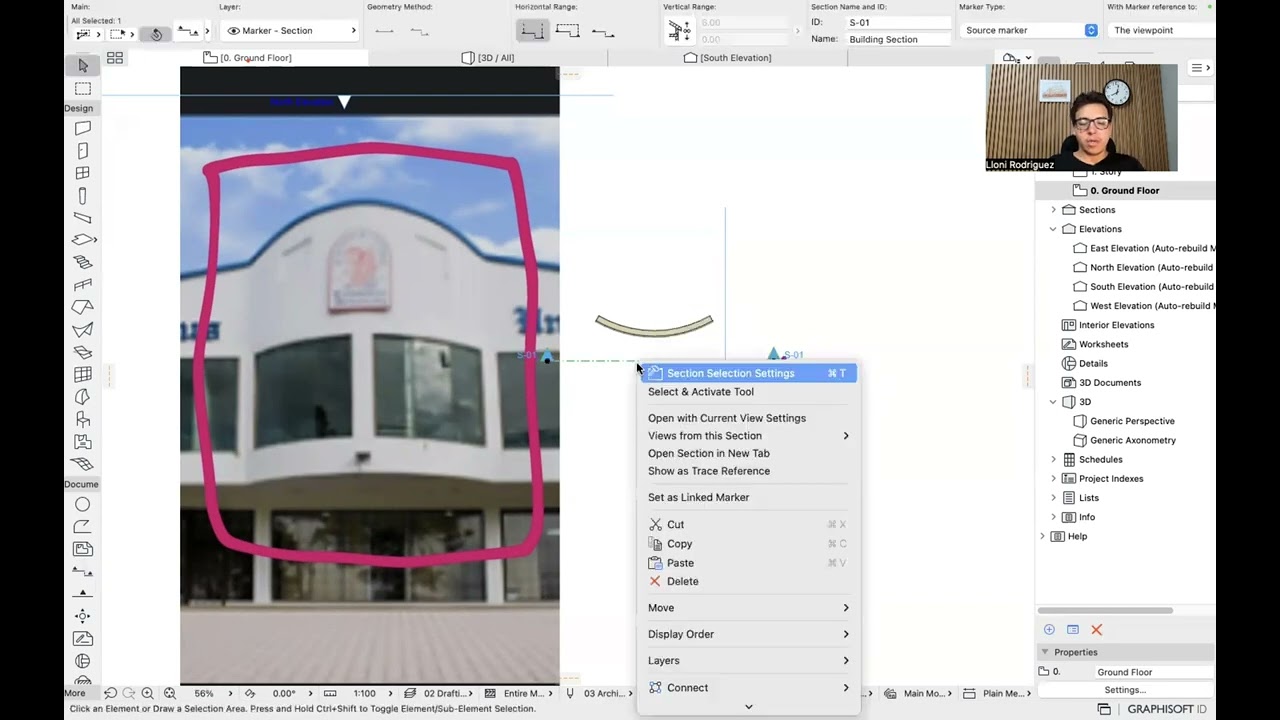1280x720 pixels.
Task: Collapse the Elevations tree node
Action: coord(1053,229)
